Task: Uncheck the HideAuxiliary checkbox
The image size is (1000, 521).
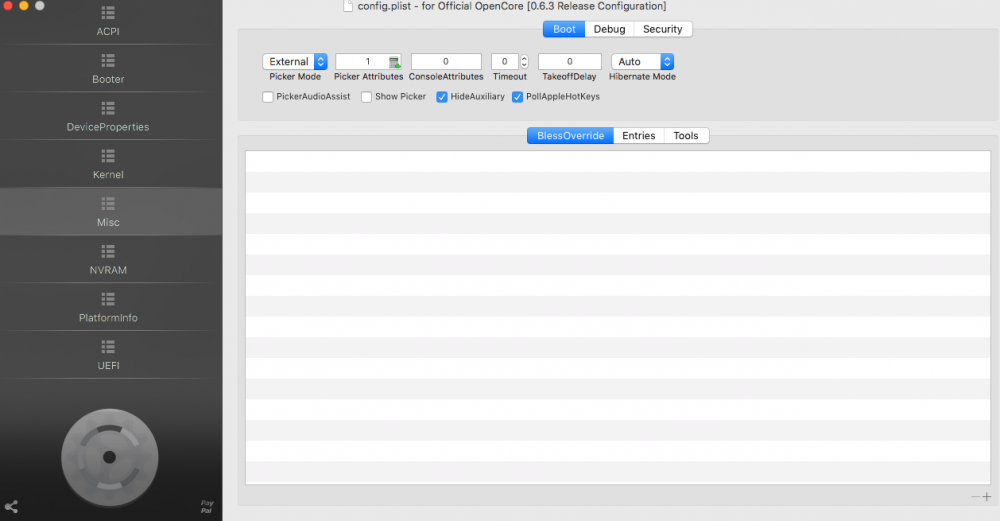Action: click(442, 97)
